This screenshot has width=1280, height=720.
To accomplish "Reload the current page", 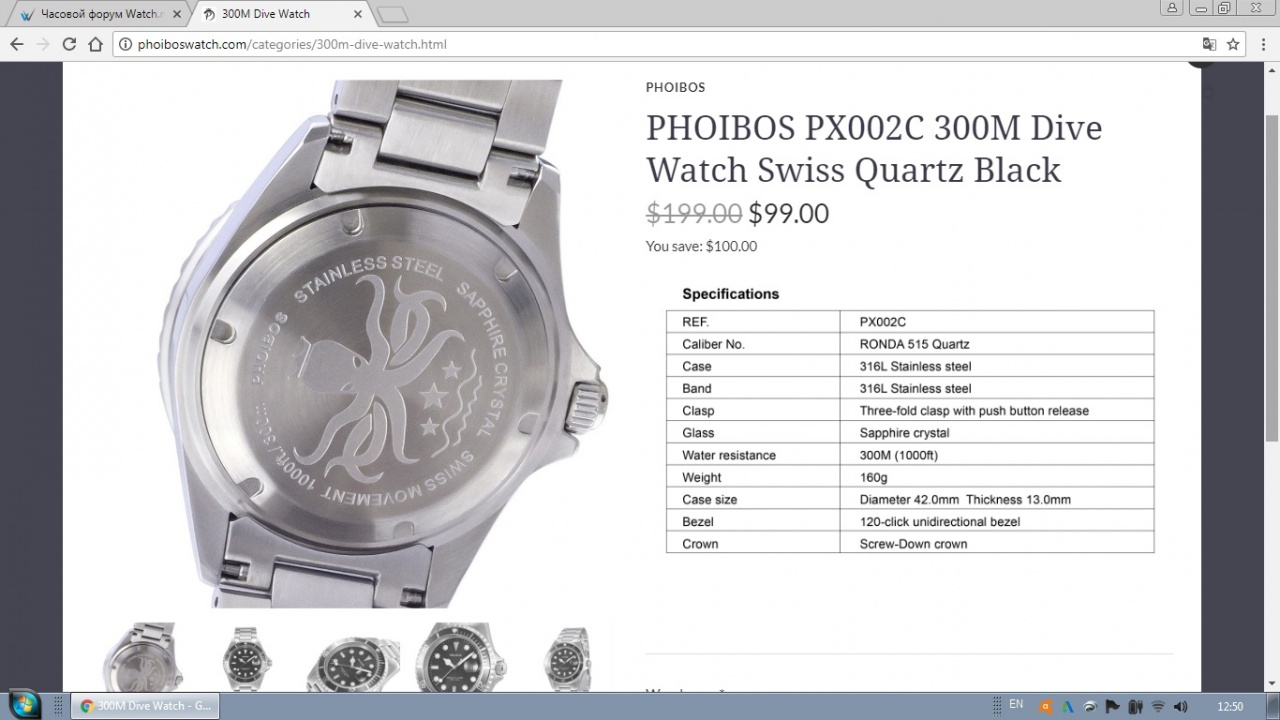I will [x=69, y=44].
